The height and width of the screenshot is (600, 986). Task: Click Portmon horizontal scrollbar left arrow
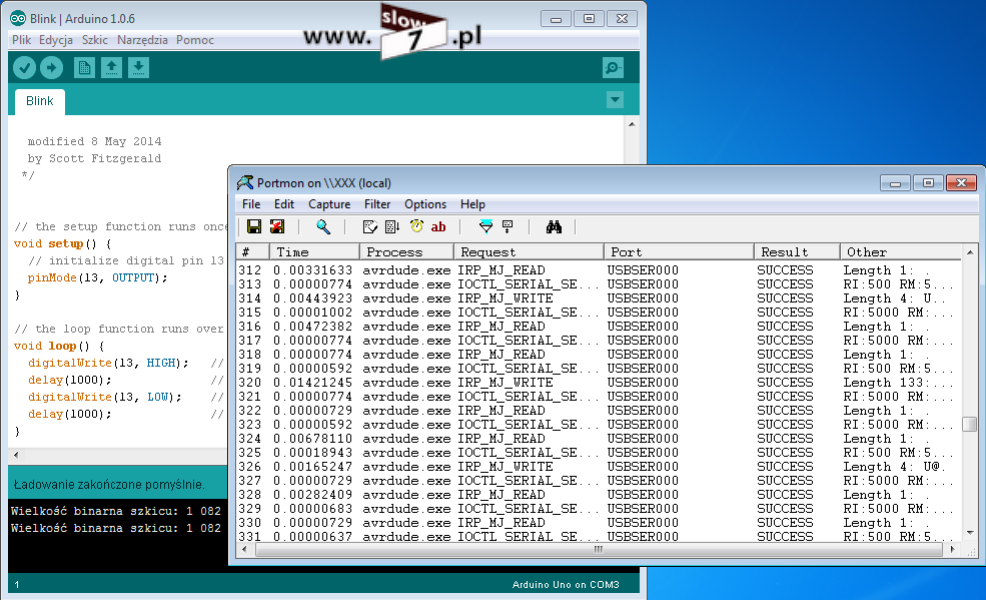click(245, 550)
